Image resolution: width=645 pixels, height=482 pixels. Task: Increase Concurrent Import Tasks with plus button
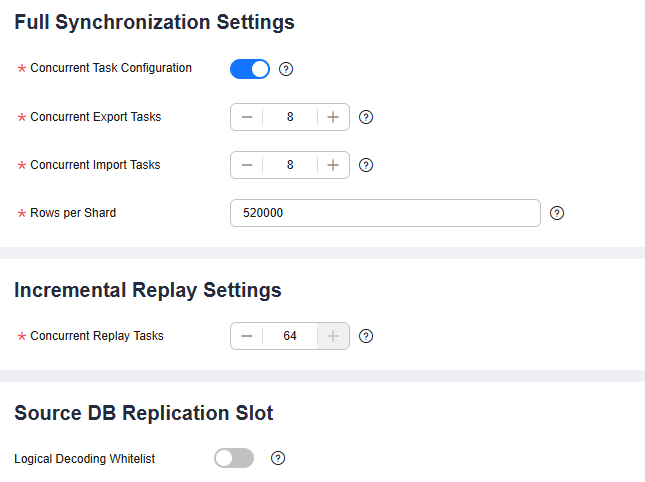click(333, 165)
